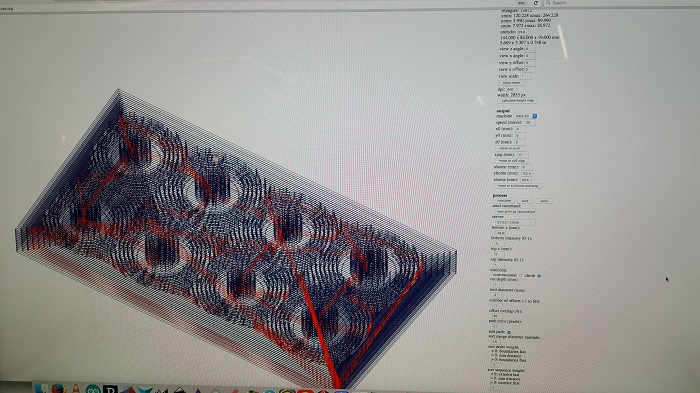Click the units/in input field
The image size is (700, 393).
pos(524,32)
